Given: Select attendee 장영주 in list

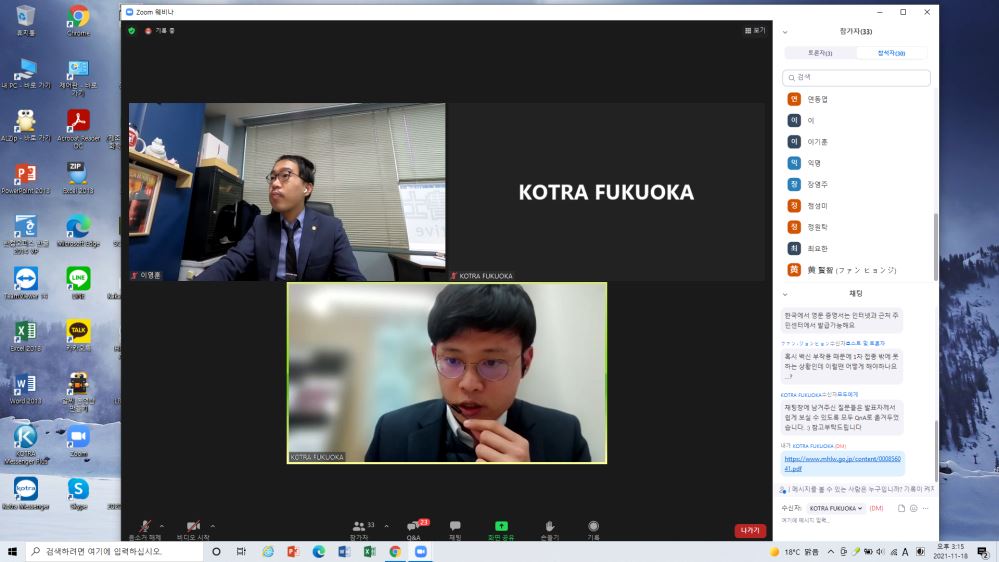Looking at the screenshot, I should pyautogui.click(x=856, y=185).
